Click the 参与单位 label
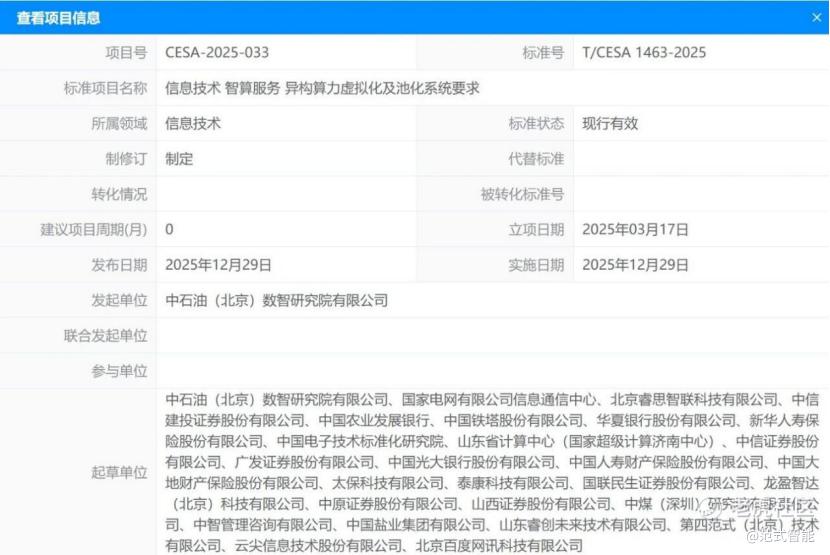This screenshot has height=555, width=830. click(119, 371)
